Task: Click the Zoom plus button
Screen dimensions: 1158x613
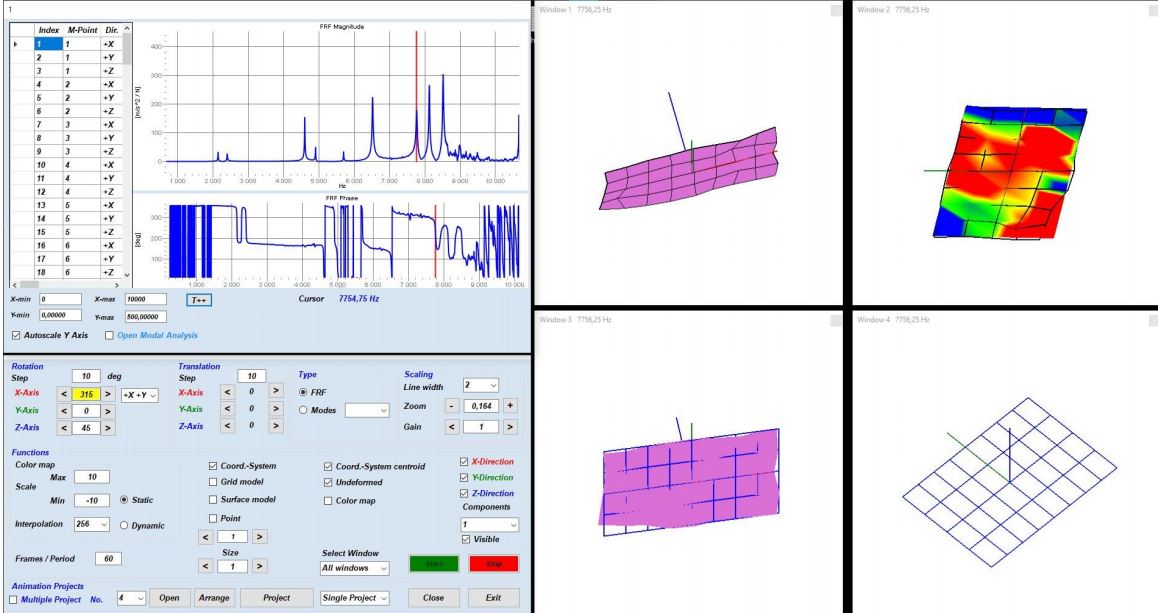Action: 510,406
